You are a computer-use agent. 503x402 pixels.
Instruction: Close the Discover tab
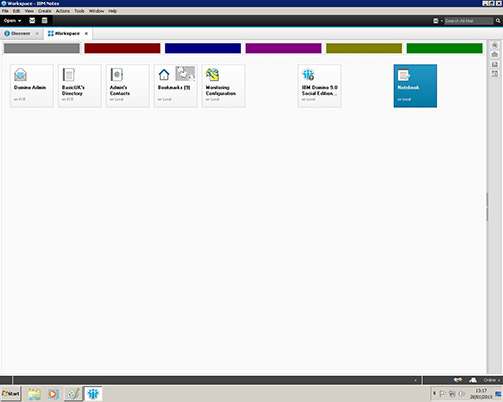37,34
